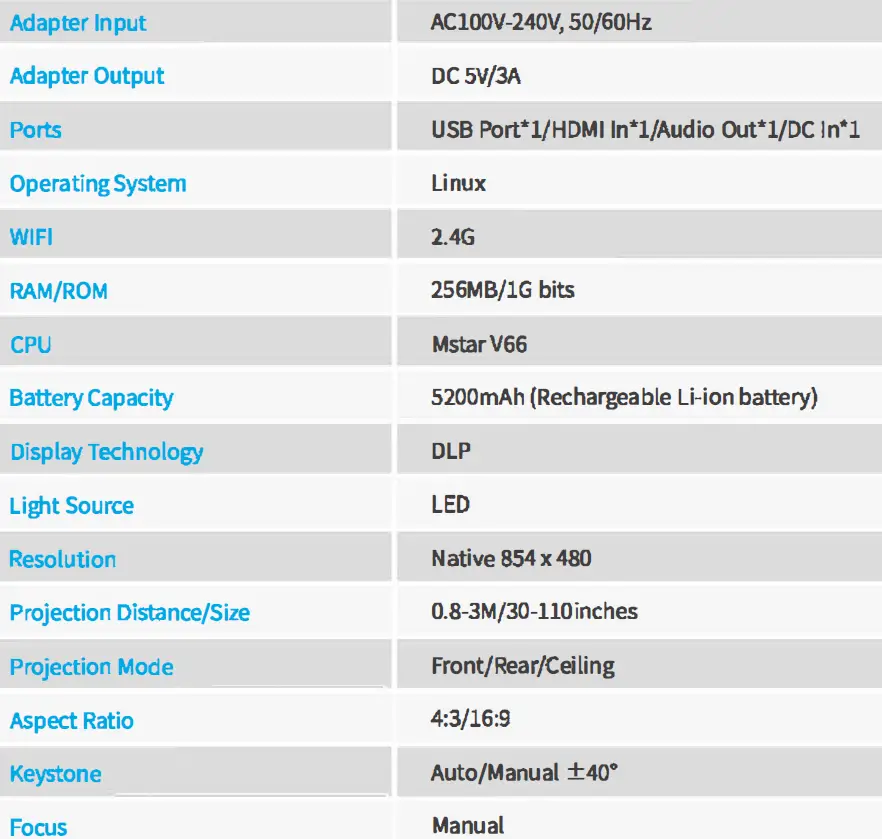This screenshot has width=882, height=839.
Task: Click the Adapter Input label
Action: coord(78,23)
